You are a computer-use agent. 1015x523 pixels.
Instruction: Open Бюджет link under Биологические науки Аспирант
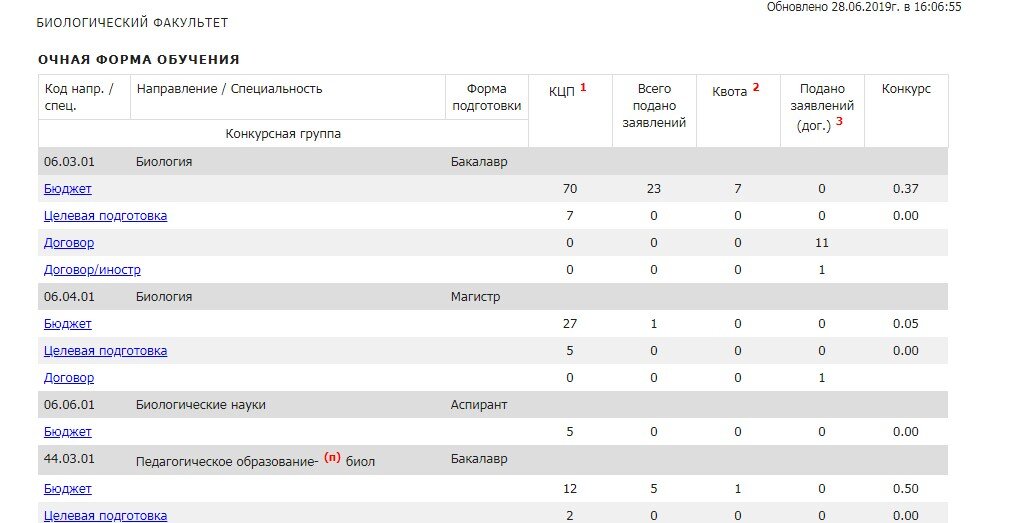point(68,432)
